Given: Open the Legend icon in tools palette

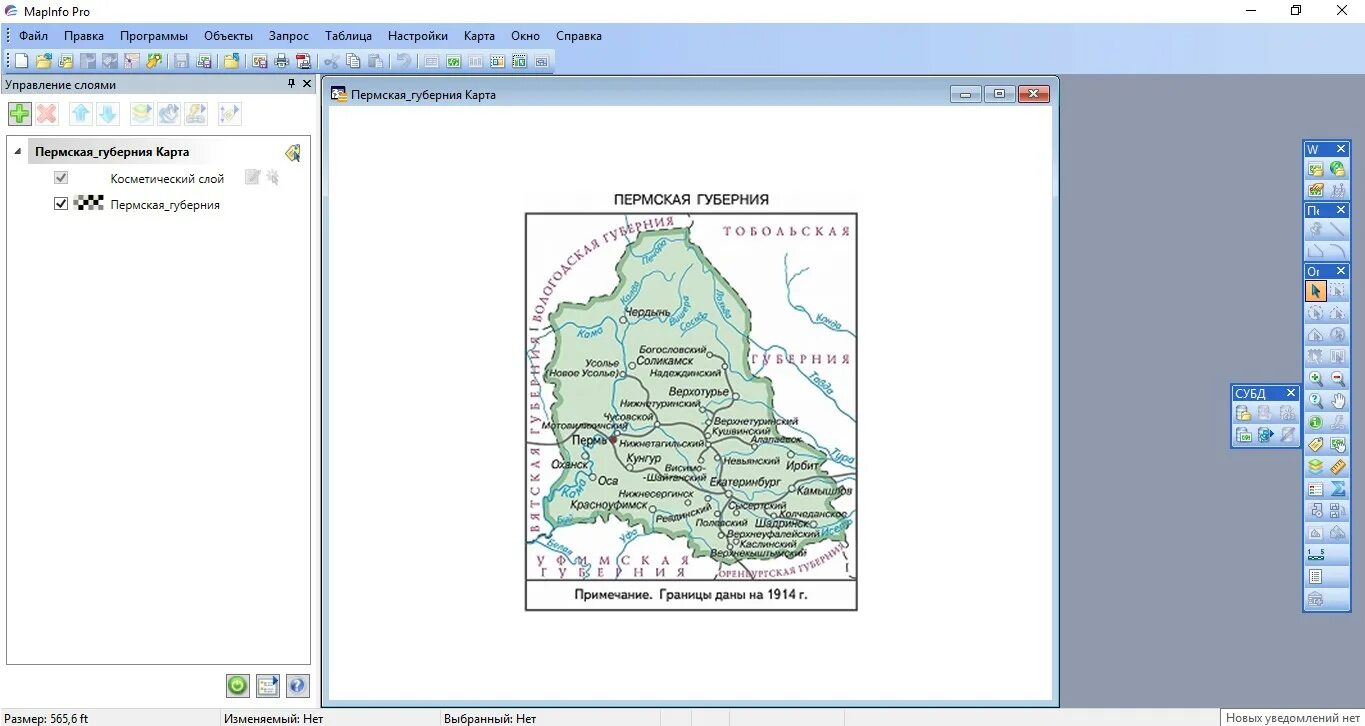Looking at the screenshot, I should coord(1316,489).
